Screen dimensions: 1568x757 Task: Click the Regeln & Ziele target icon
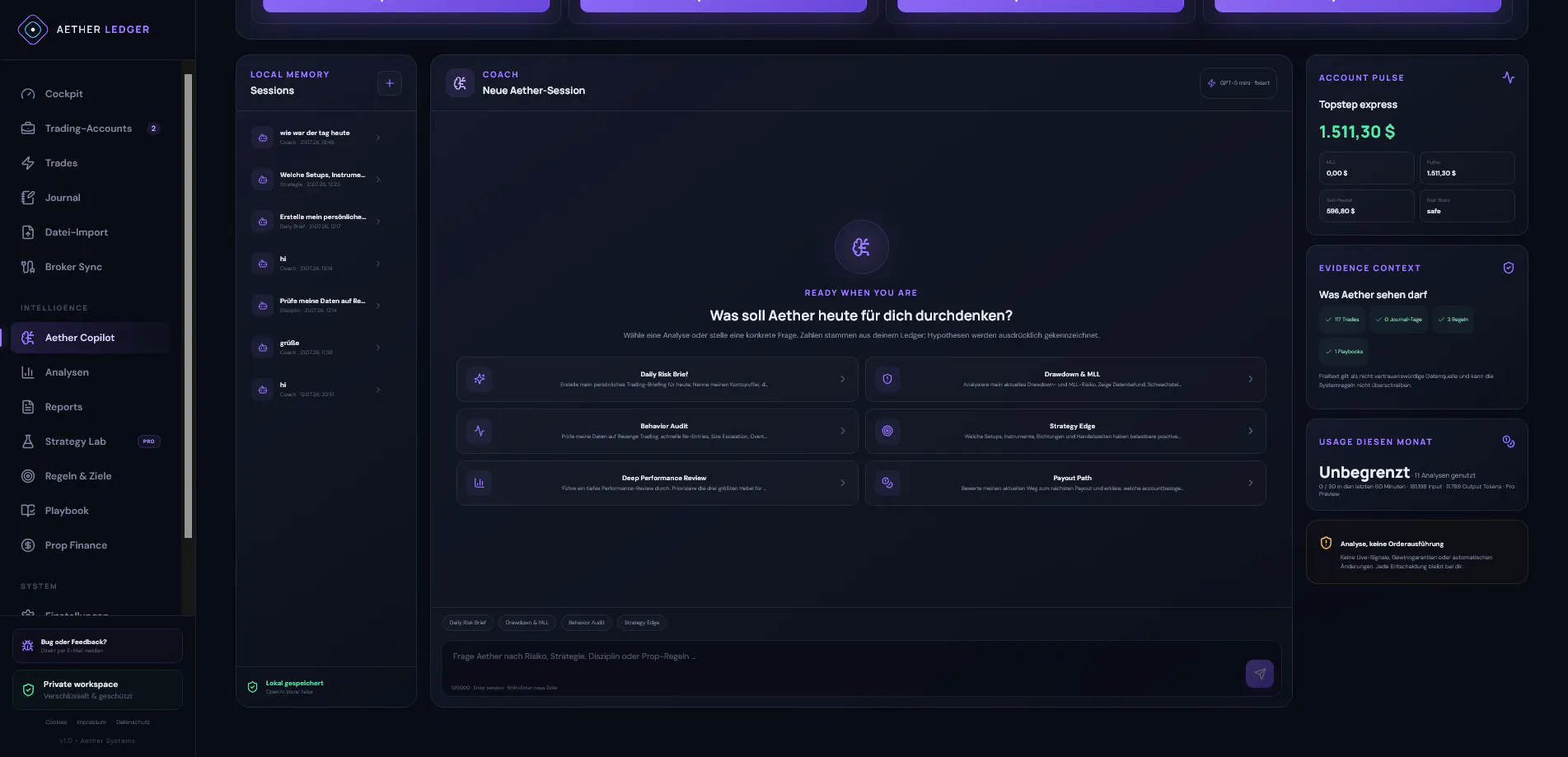pyautogui.click(x=28, y=476)
